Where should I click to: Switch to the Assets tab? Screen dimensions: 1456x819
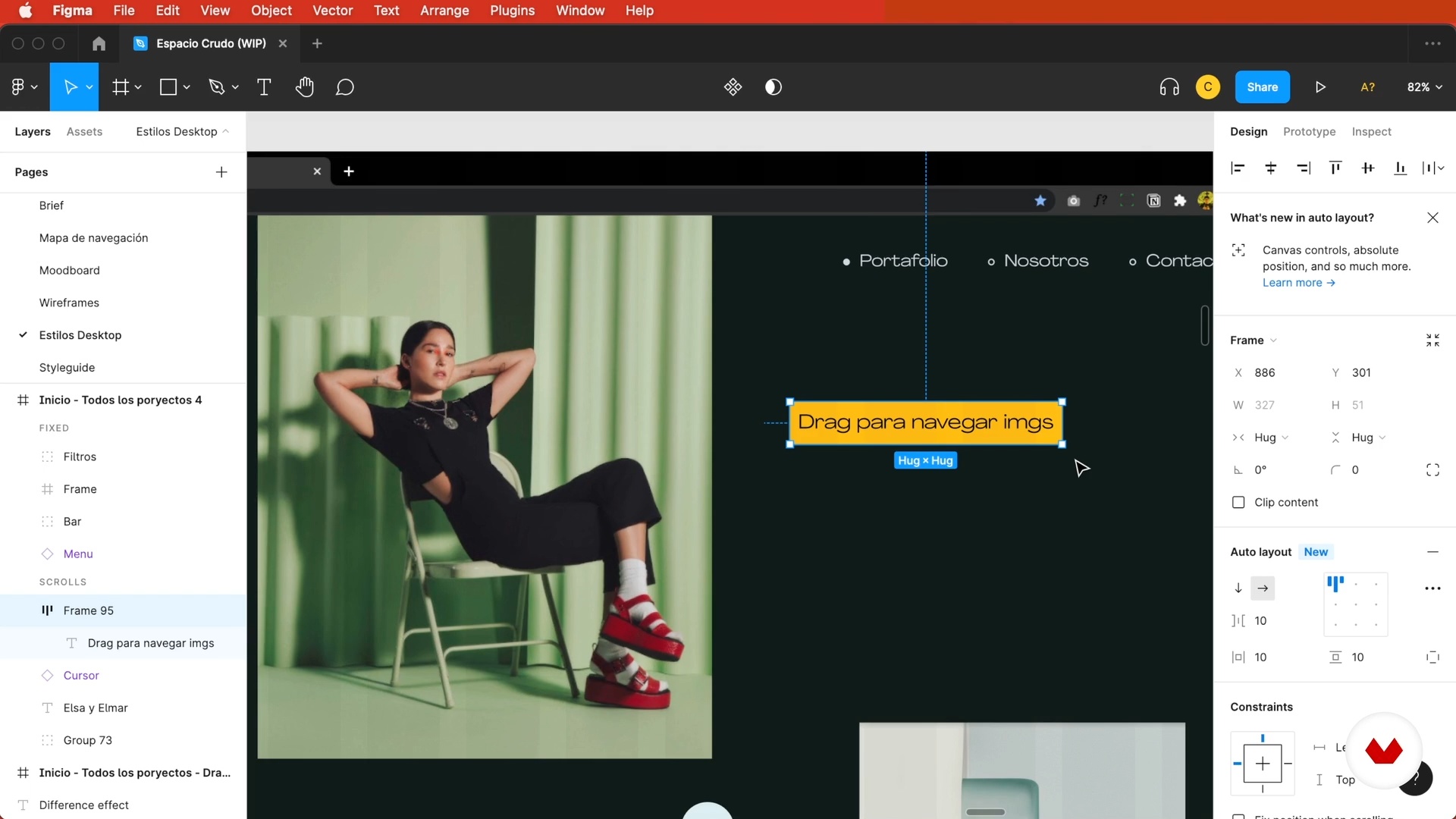84,131
